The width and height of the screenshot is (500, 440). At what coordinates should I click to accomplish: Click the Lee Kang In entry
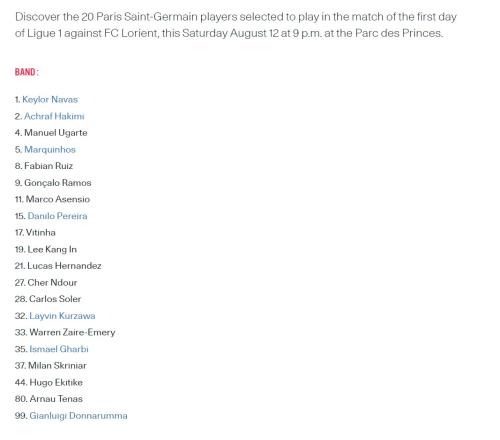click(46, 249)
